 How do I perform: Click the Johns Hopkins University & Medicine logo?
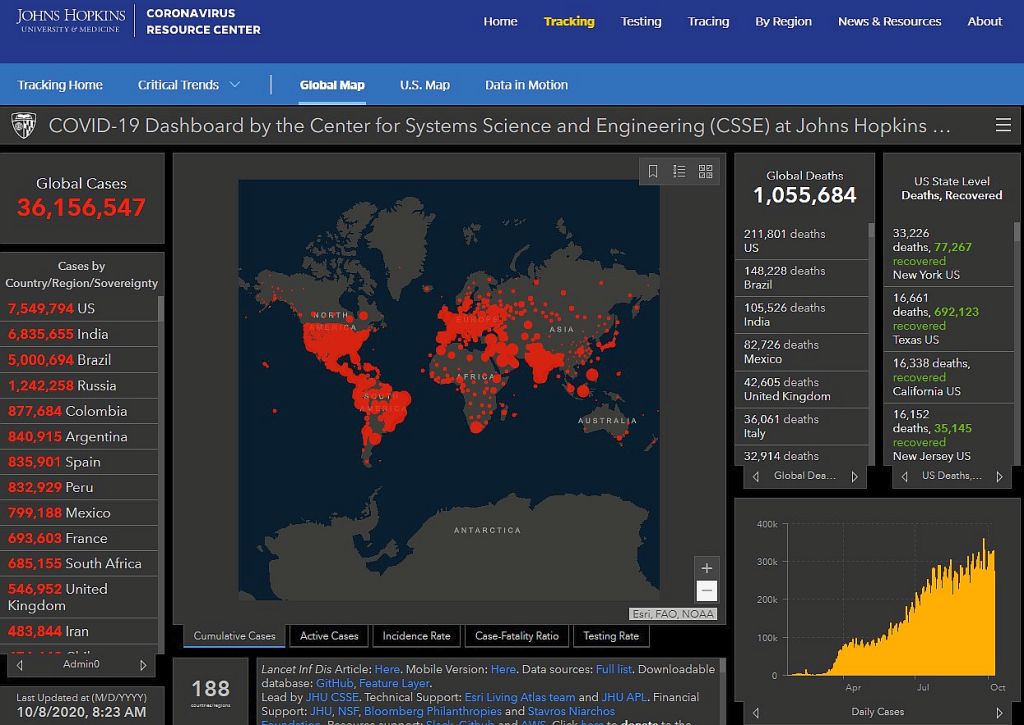[71, 20]
